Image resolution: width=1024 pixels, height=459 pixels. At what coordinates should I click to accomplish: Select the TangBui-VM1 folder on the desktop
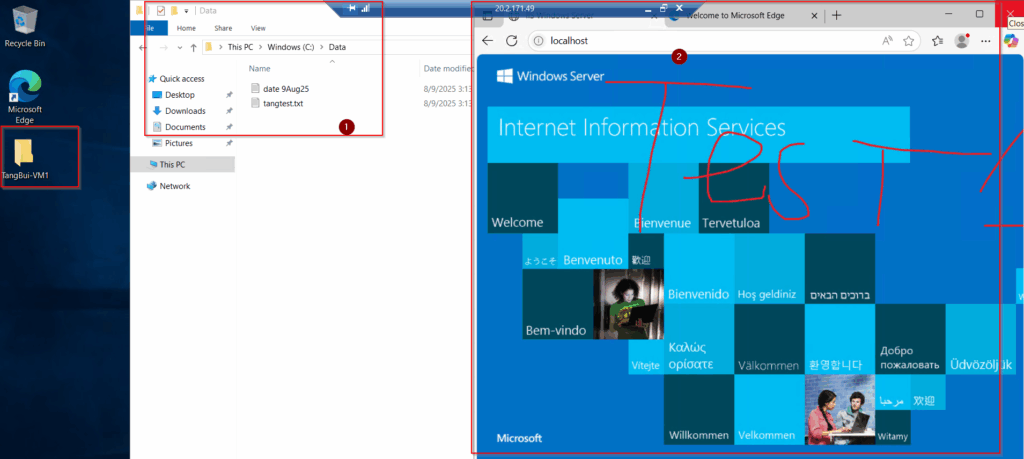pyautogui.click(x=25, y=160)
